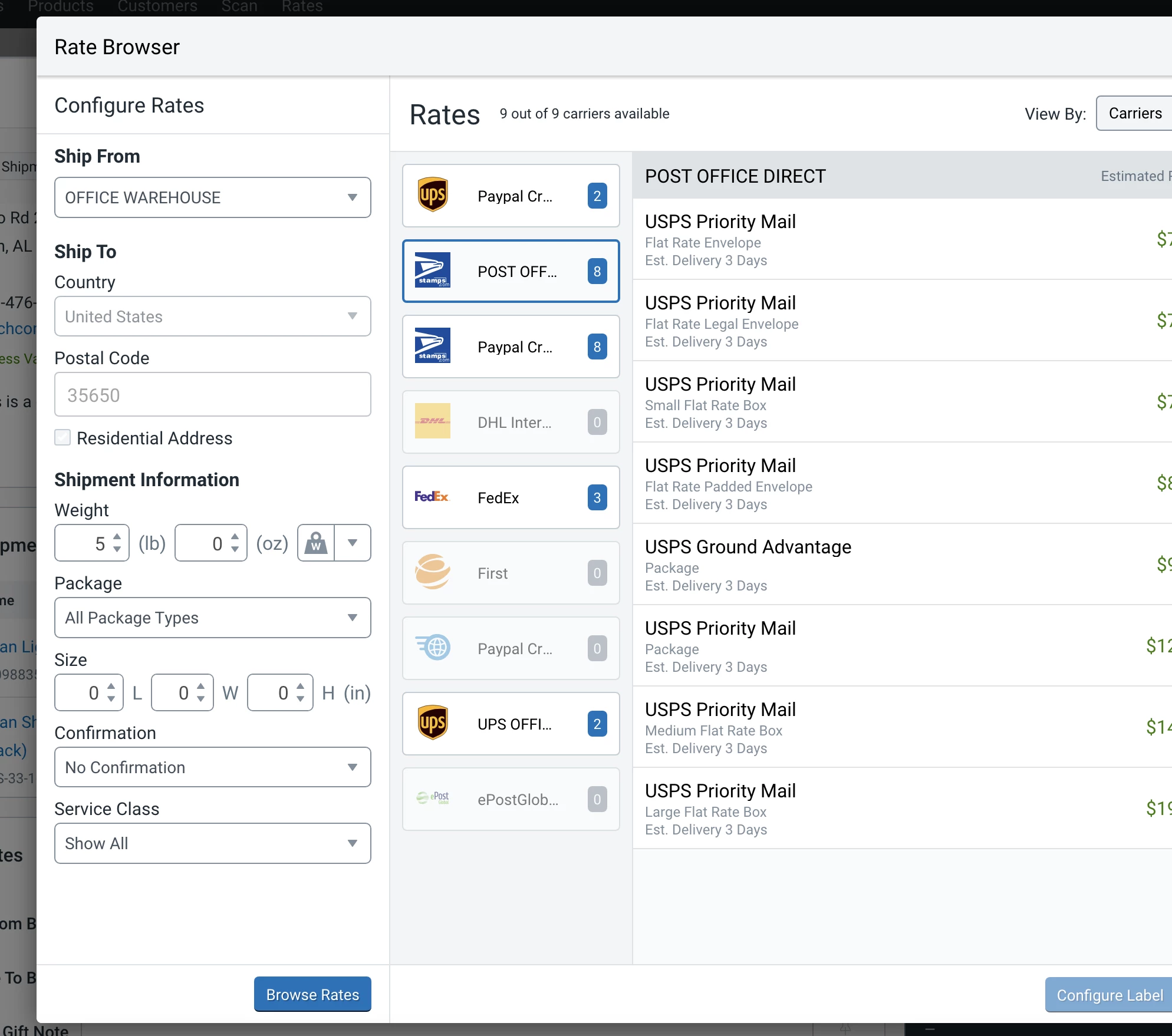Screen dimensions: 1172x1036
Task: Open the Service Class Show All dropdown
Action: tap(212, 843)
